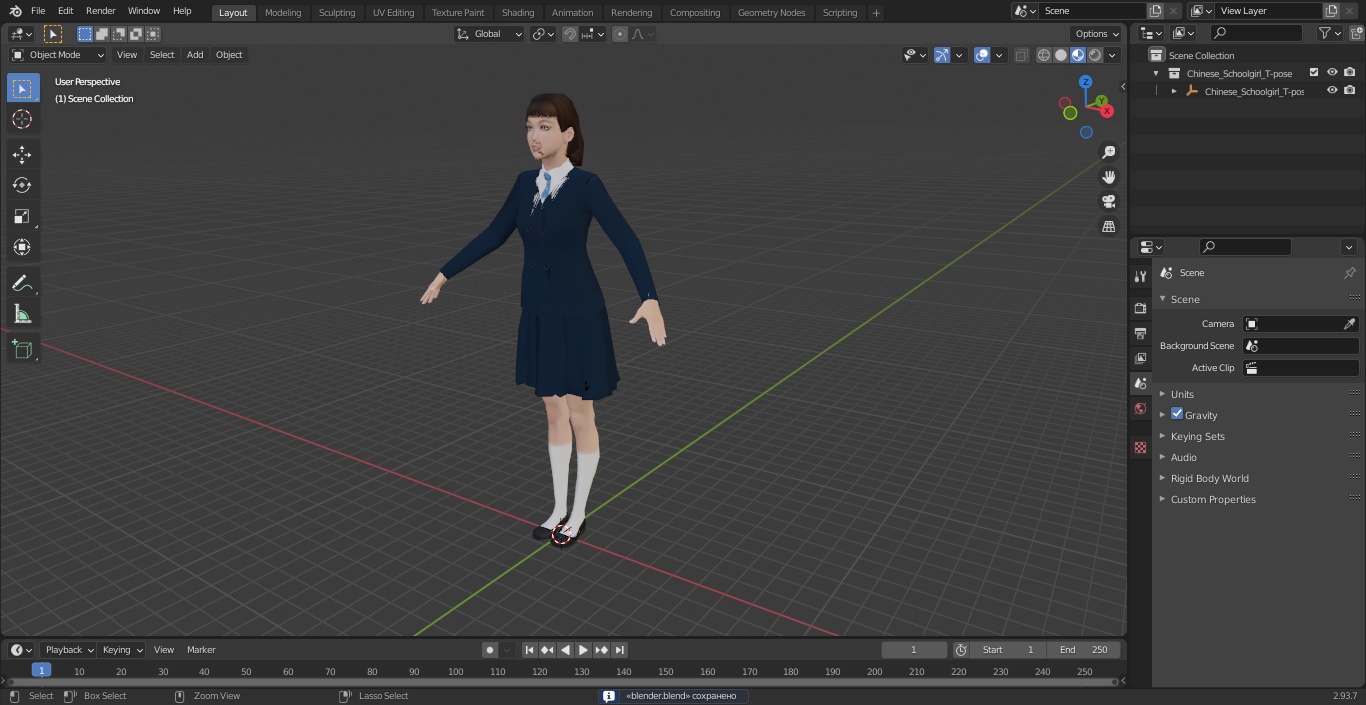Switch to Wireframe shading
Screen dimensions: 1366x705
click(x=1044, y=55)
